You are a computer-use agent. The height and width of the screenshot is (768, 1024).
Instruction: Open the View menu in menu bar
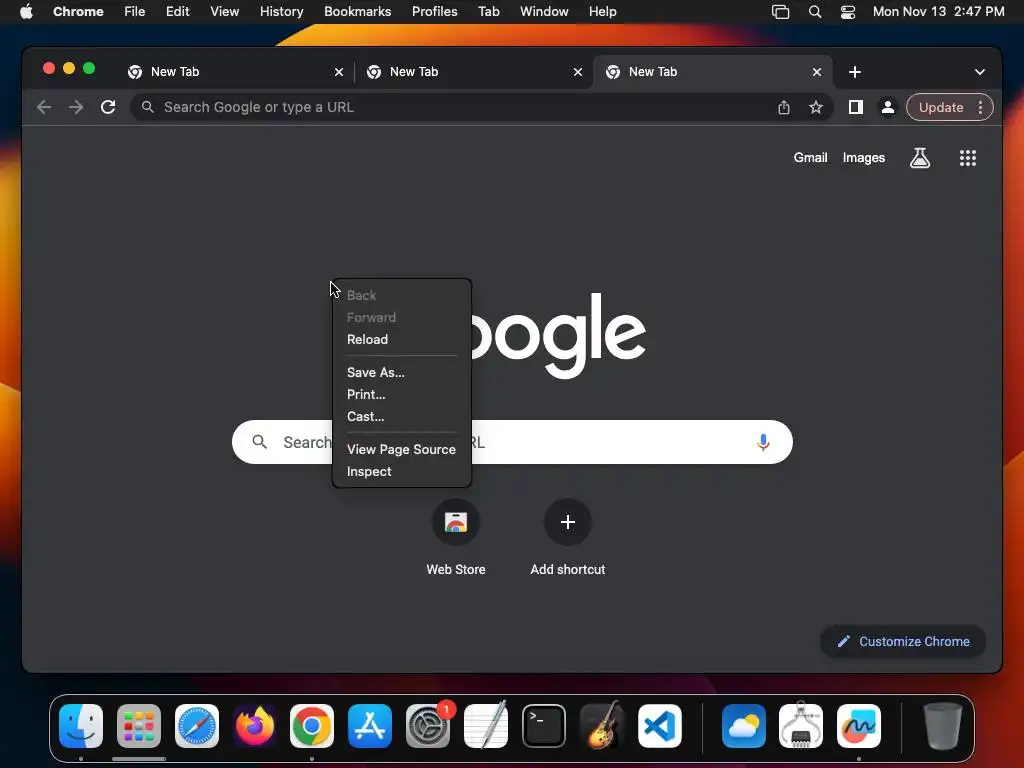(x=225, y=12)
